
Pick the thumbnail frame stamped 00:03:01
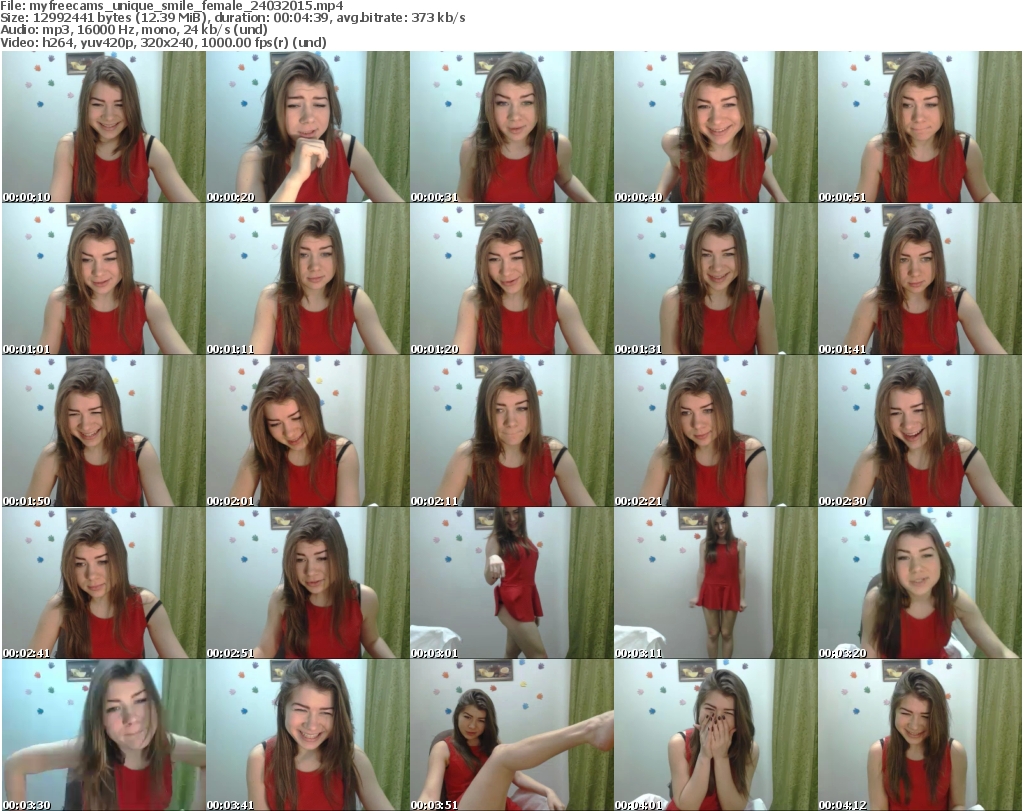(x=511, y=583)
